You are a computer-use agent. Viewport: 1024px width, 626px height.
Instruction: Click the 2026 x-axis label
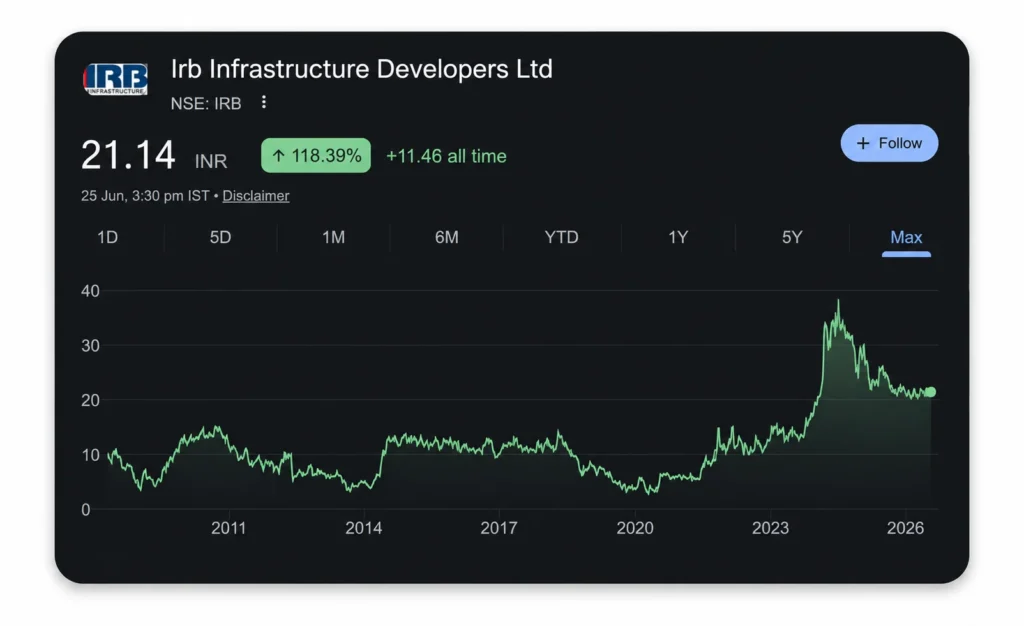click(x=905, y=528)
